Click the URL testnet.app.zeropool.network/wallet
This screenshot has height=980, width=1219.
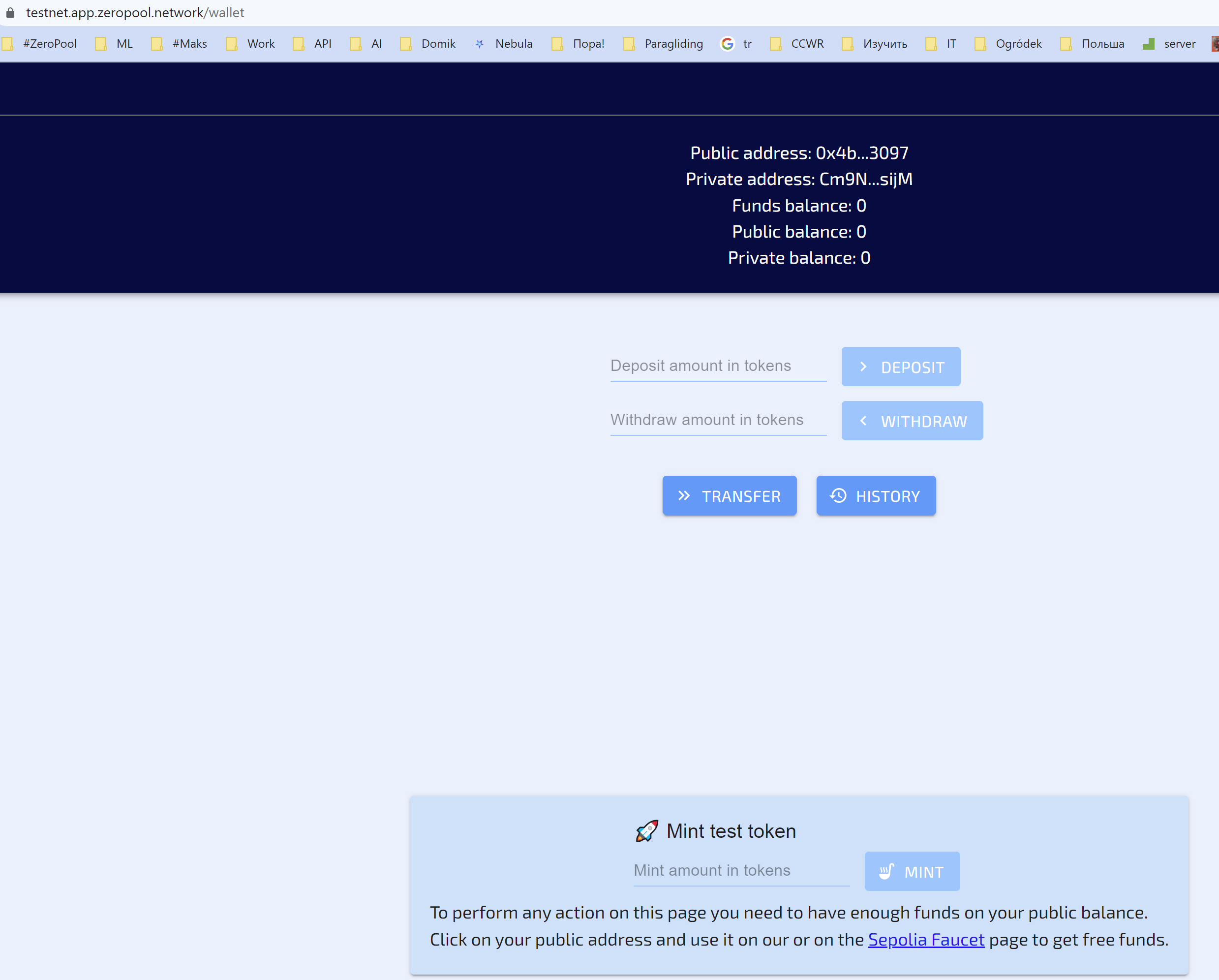pyautogui.click(x=135, y=12)
